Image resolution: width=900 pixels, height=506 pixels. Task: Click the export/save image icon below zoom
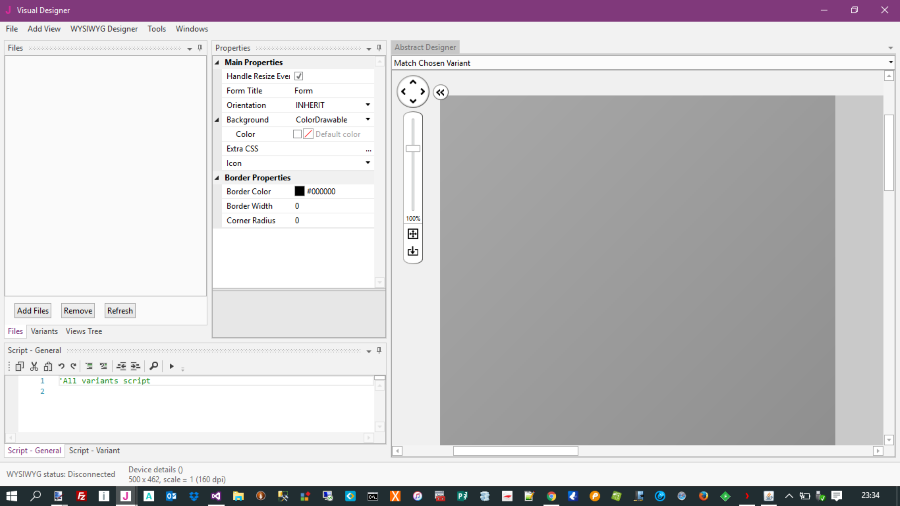[413, 251]
